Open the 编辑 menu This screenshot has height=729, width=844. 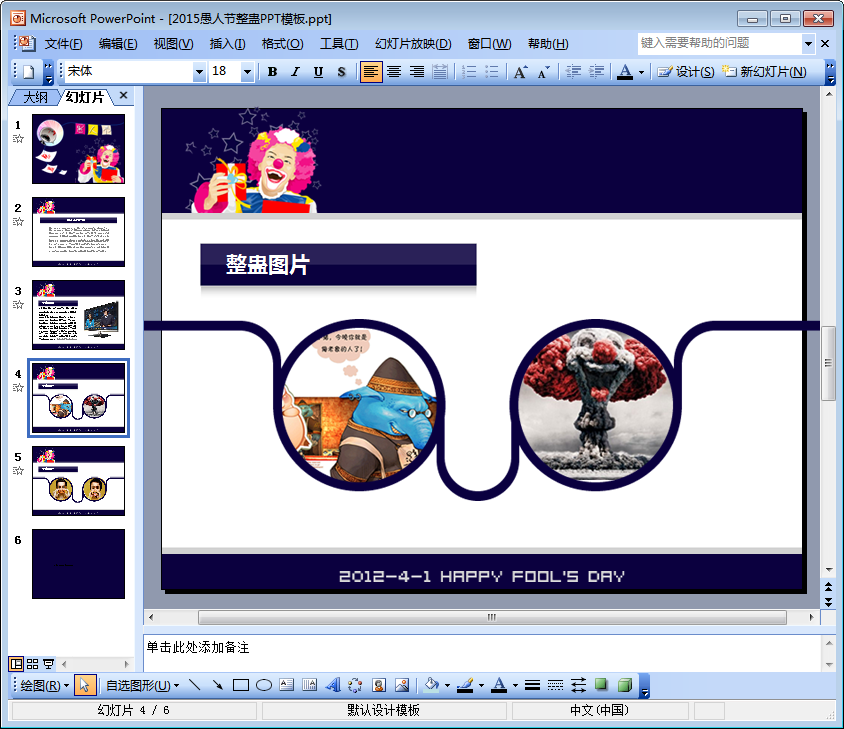click(x=118, y=44)
